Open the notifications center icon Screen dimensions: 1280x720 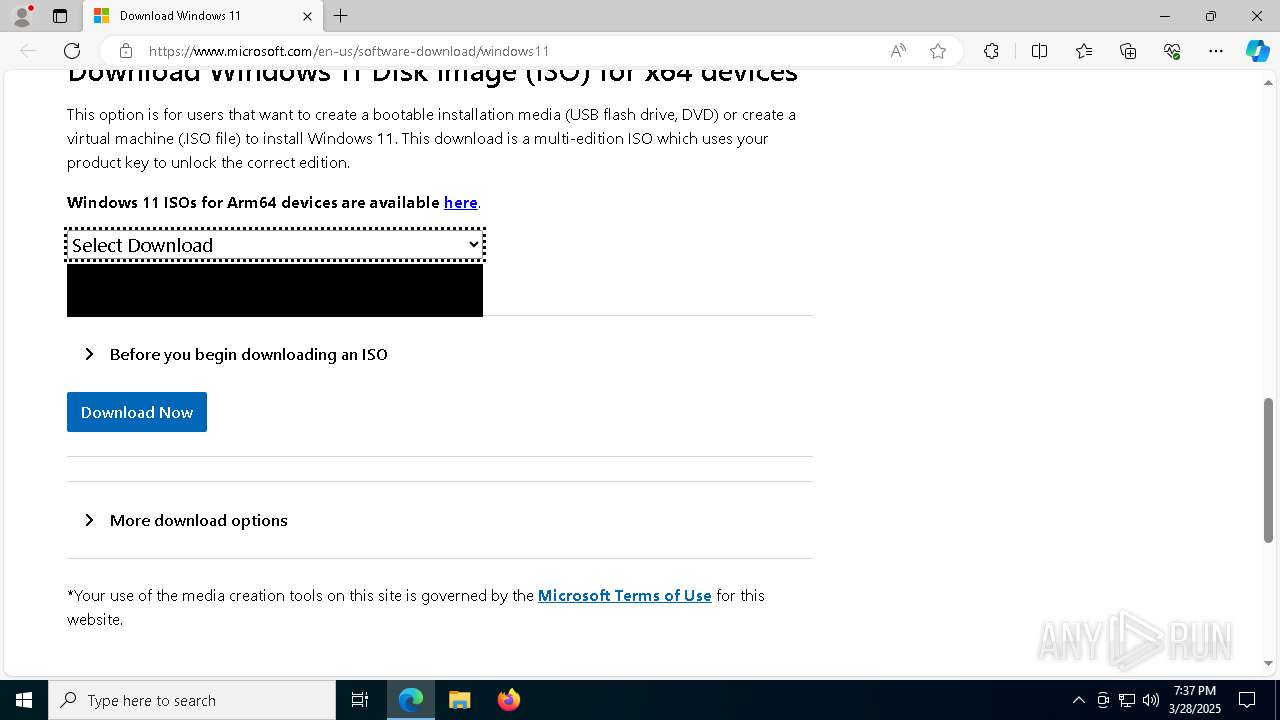tap(1247, 700)
